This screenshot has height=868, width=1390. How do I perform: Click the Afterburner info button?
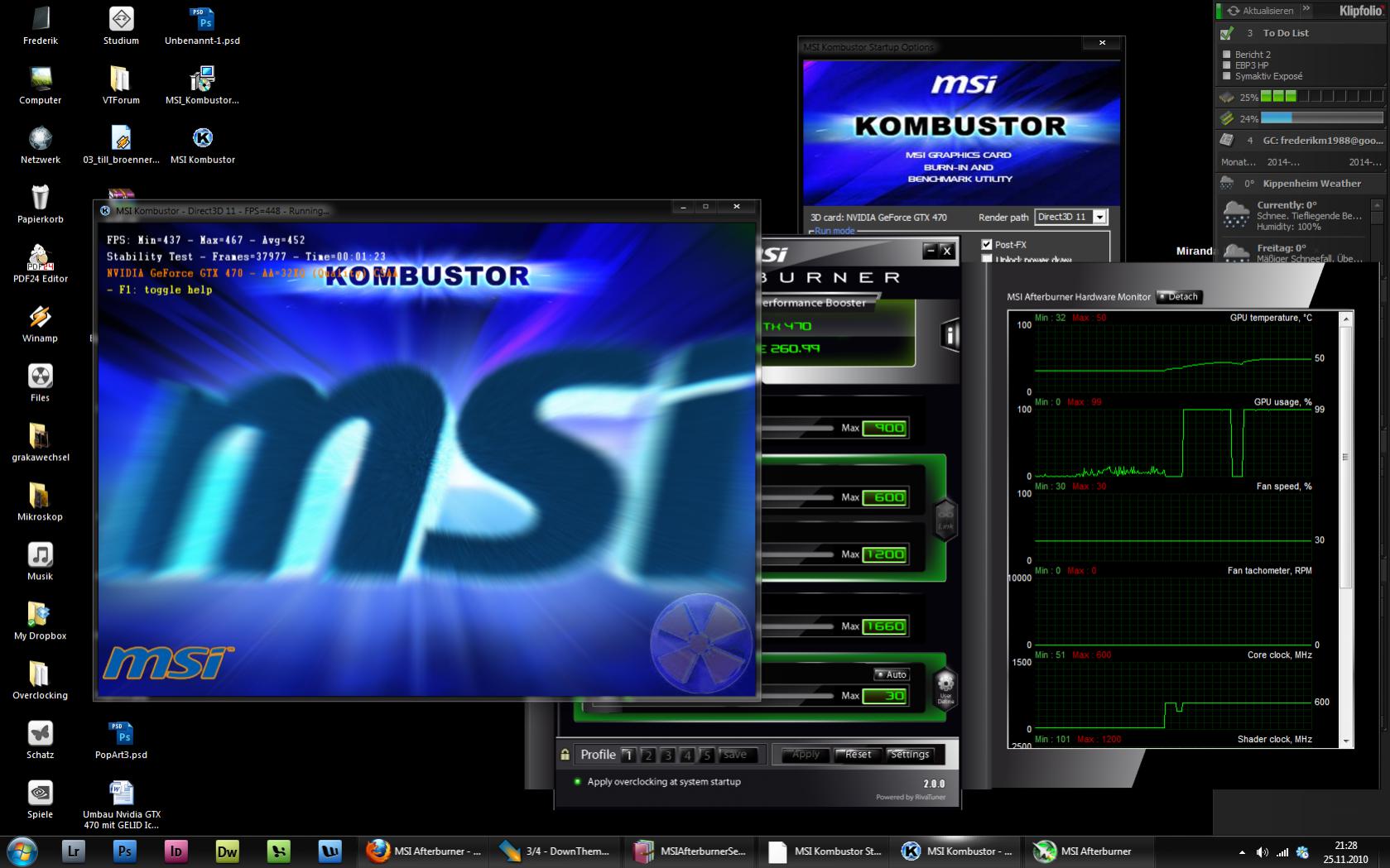tap(950, 334)
